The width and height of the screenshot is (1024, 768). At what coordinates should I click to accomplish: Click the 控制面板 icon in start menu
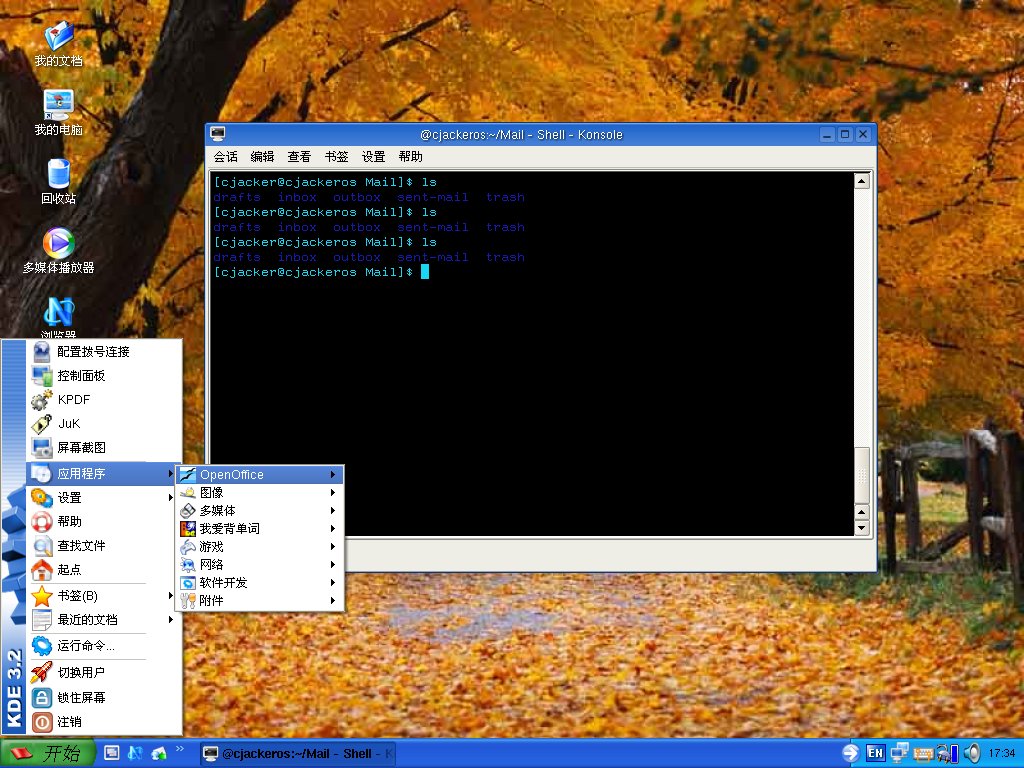tap(42, 376)
